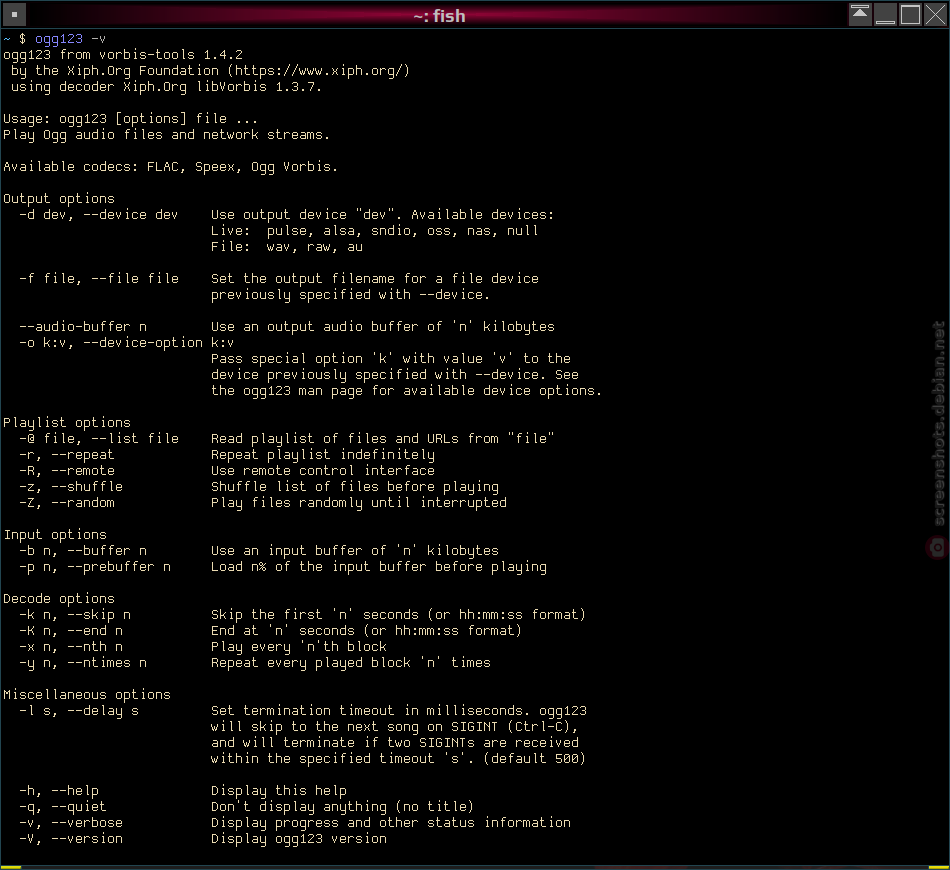Screen dimensions: 950x870
Task: Click 'Repeat every played block 'n' times' description
Action: pos(351,663)
